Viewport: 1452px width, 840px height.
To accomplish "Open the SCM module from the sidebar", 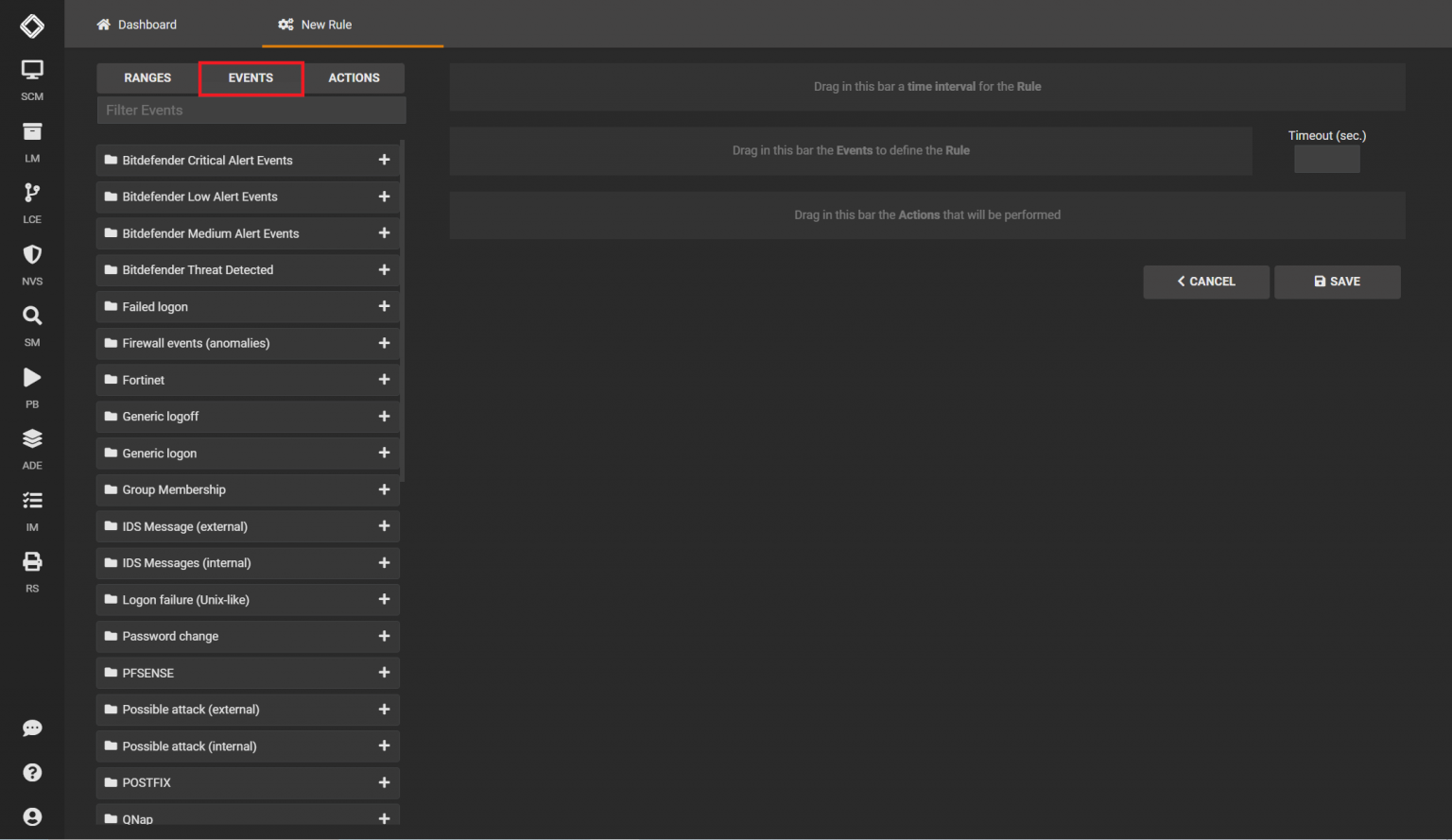I will [x=31, y=71].
